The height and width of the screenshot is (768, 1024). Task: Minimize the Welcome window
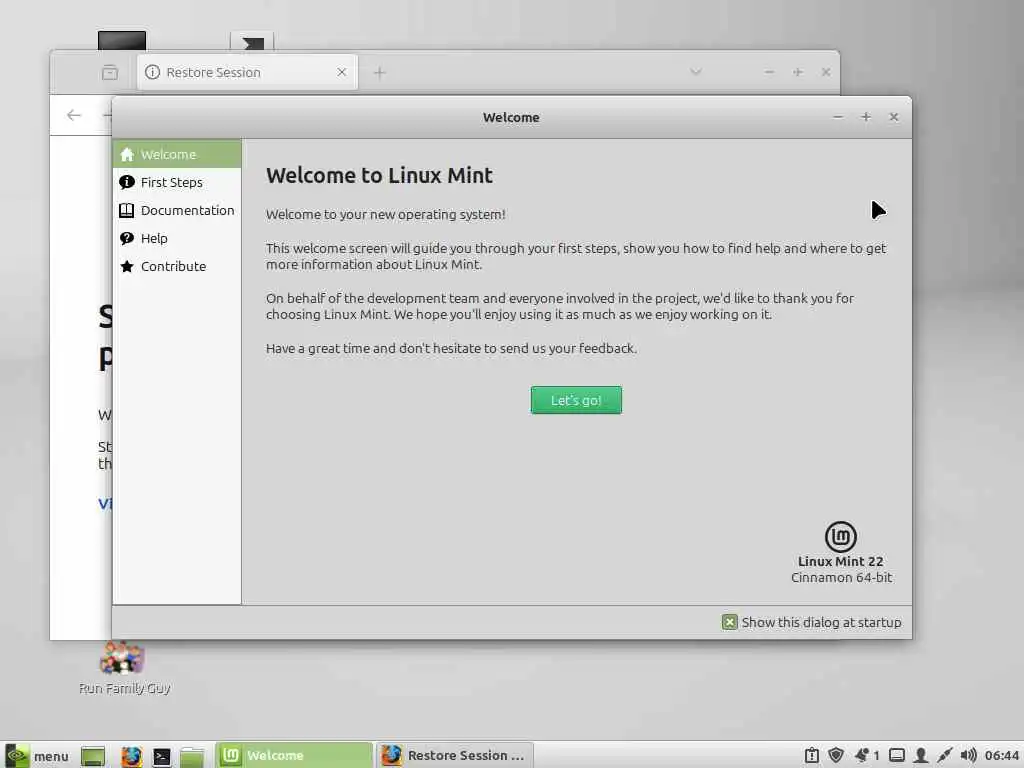click(838, 117)
